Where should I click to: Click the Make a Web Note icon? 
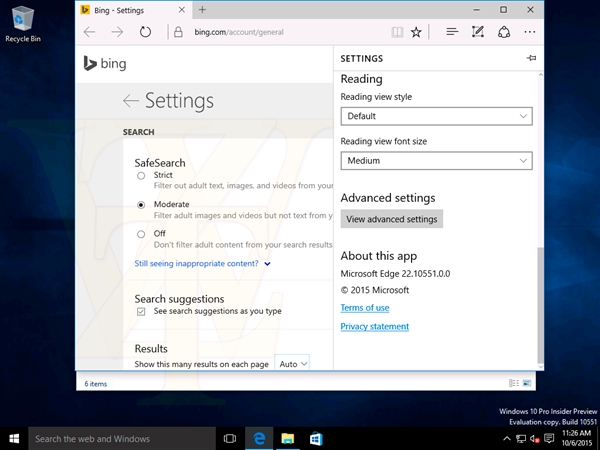point(478,32)
